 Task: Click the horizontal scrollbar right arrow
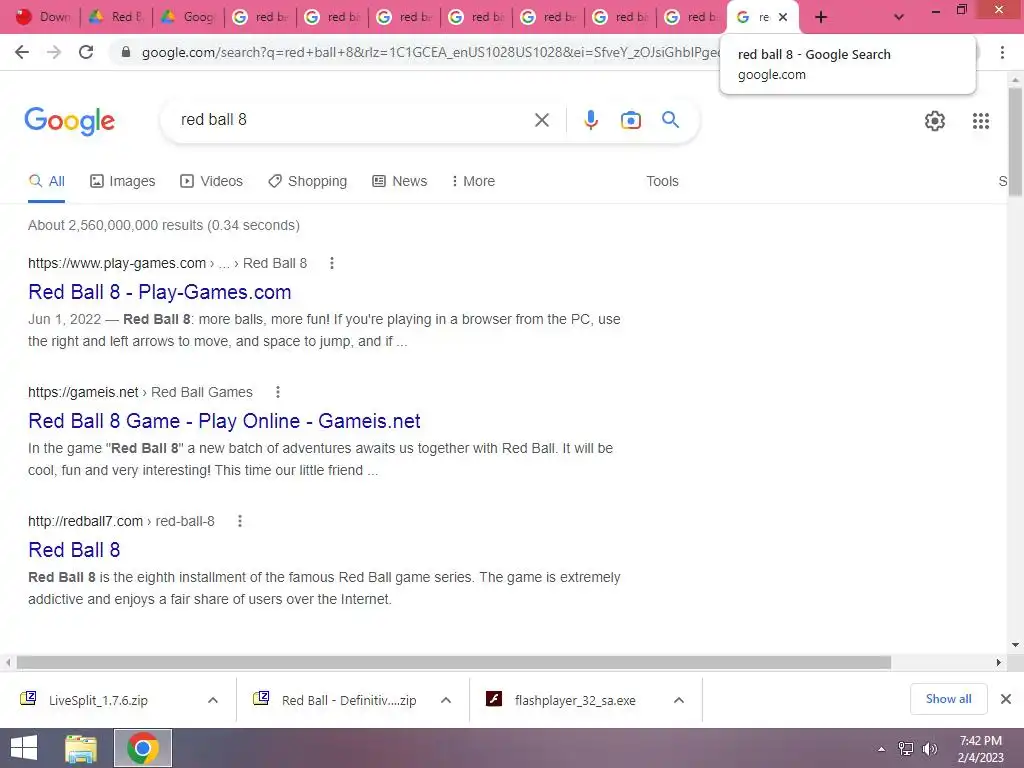999,662
